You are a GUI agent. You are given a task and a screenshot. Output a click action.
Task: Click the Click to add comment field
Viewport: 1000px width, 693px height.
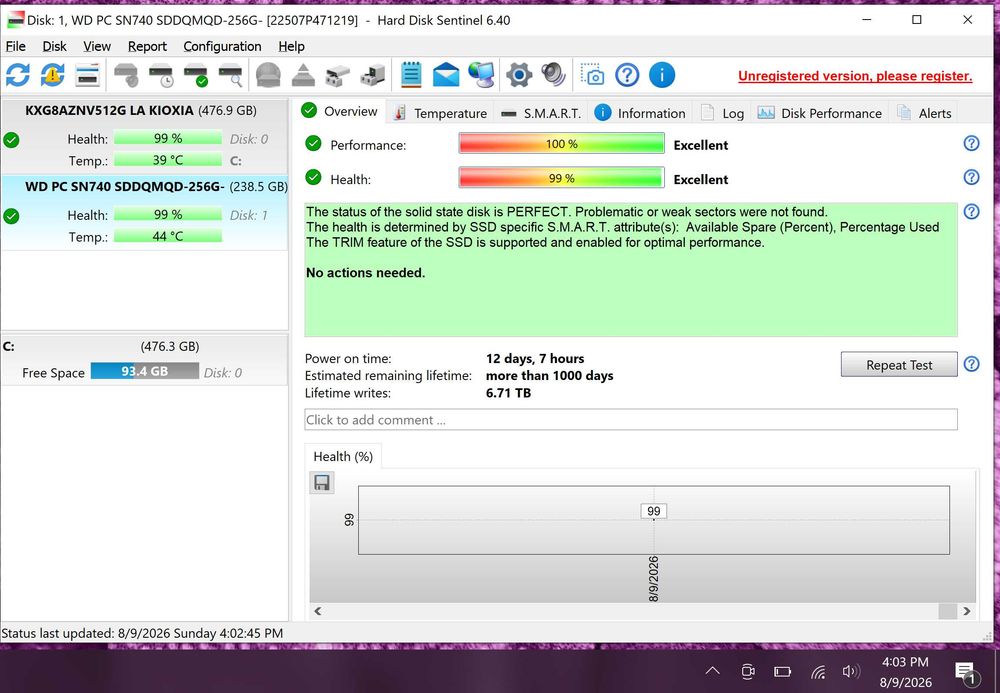[x=631, y=419]
